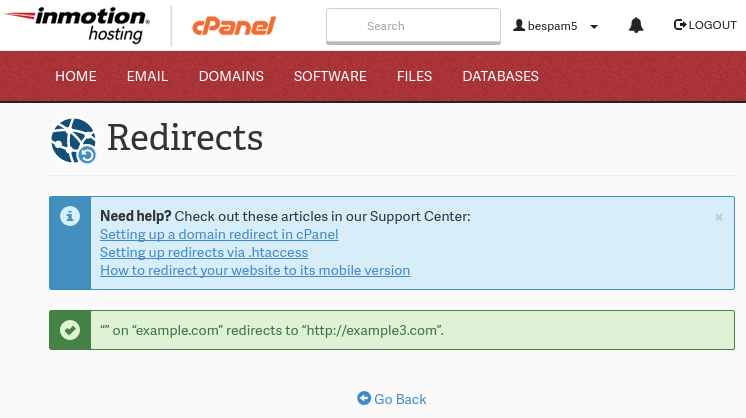Screen dimensions: 746x418
Task: Click the LOGOUT button
Action: coord(705,25)
